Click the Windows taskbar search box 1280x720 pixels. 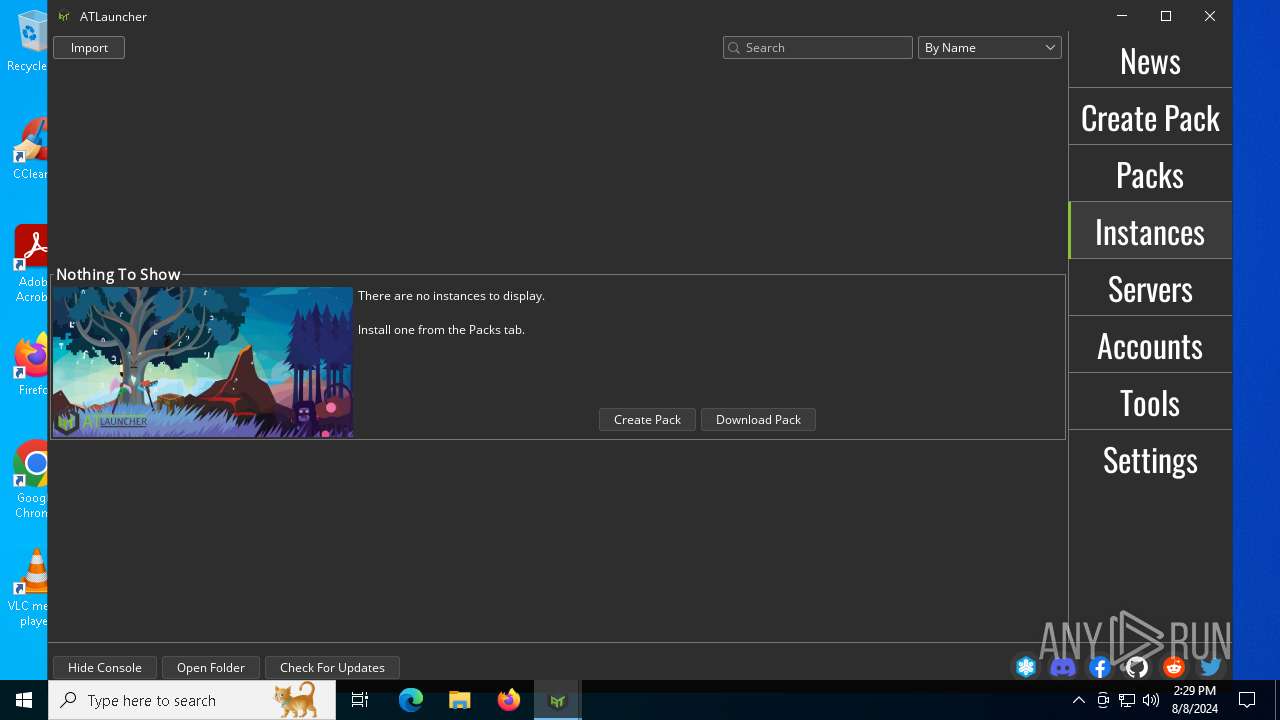pos(192,700)
